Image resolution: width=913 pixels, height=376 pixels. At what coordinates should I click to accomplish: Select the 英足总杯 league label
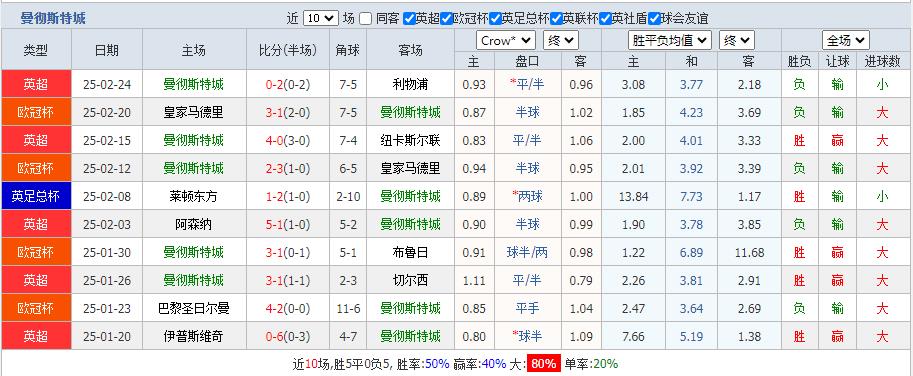tap(36, 196)
